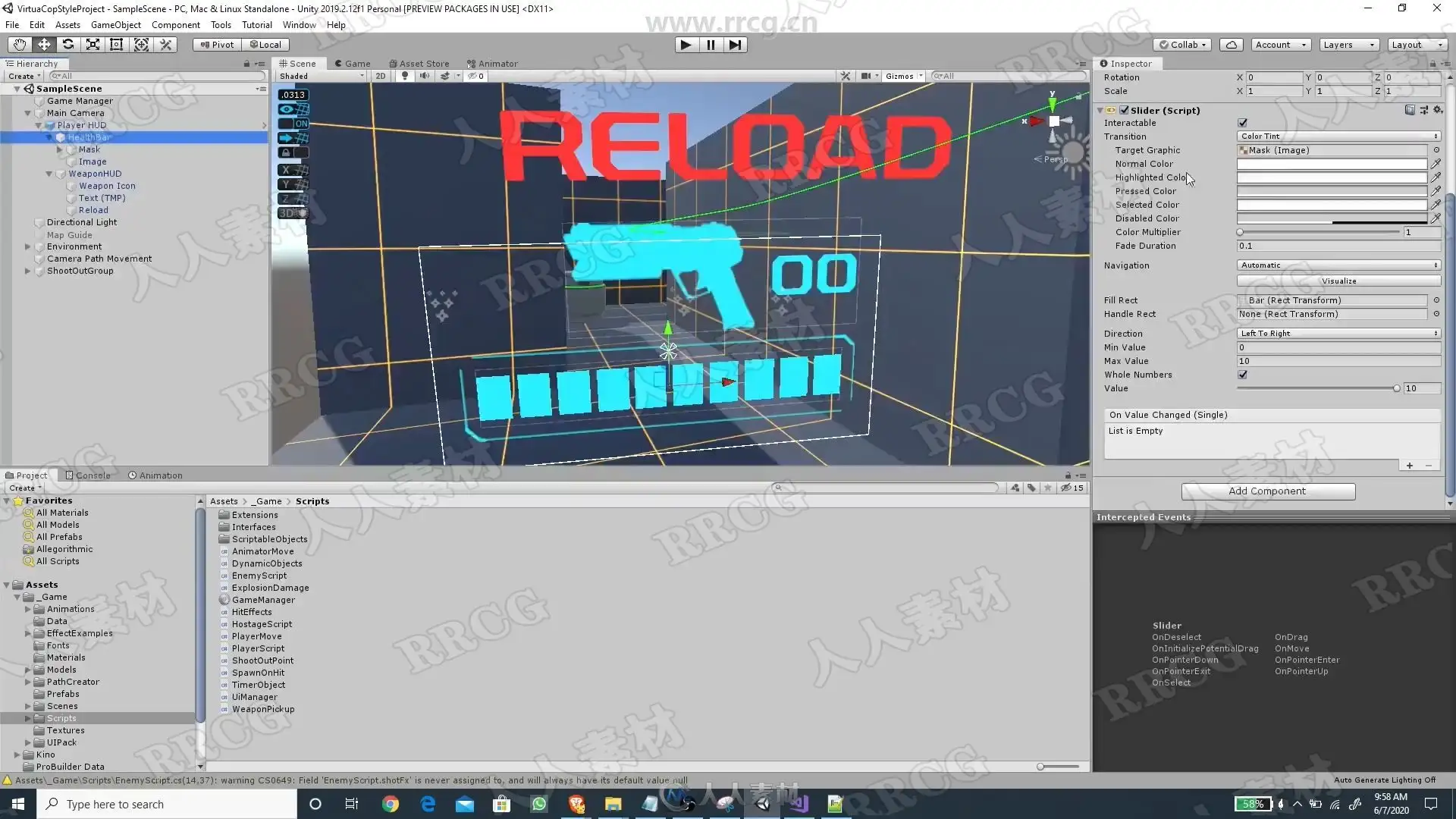
Task: Toggle the Whole Numbers checkbox
Action: click(1242, 375)
